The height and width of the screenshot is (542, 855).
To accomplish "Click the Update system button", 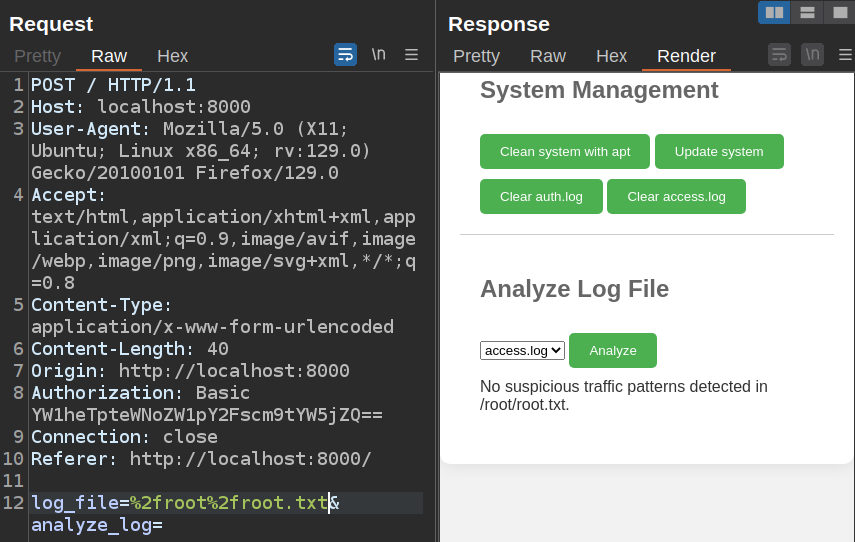I will click(718, 152).
